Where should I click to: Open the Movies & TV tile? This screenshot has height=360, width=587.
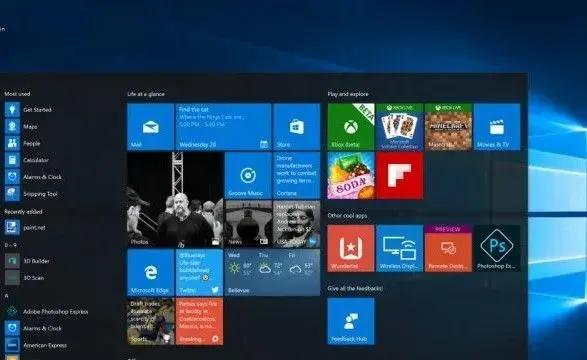(x=497, y=127)
